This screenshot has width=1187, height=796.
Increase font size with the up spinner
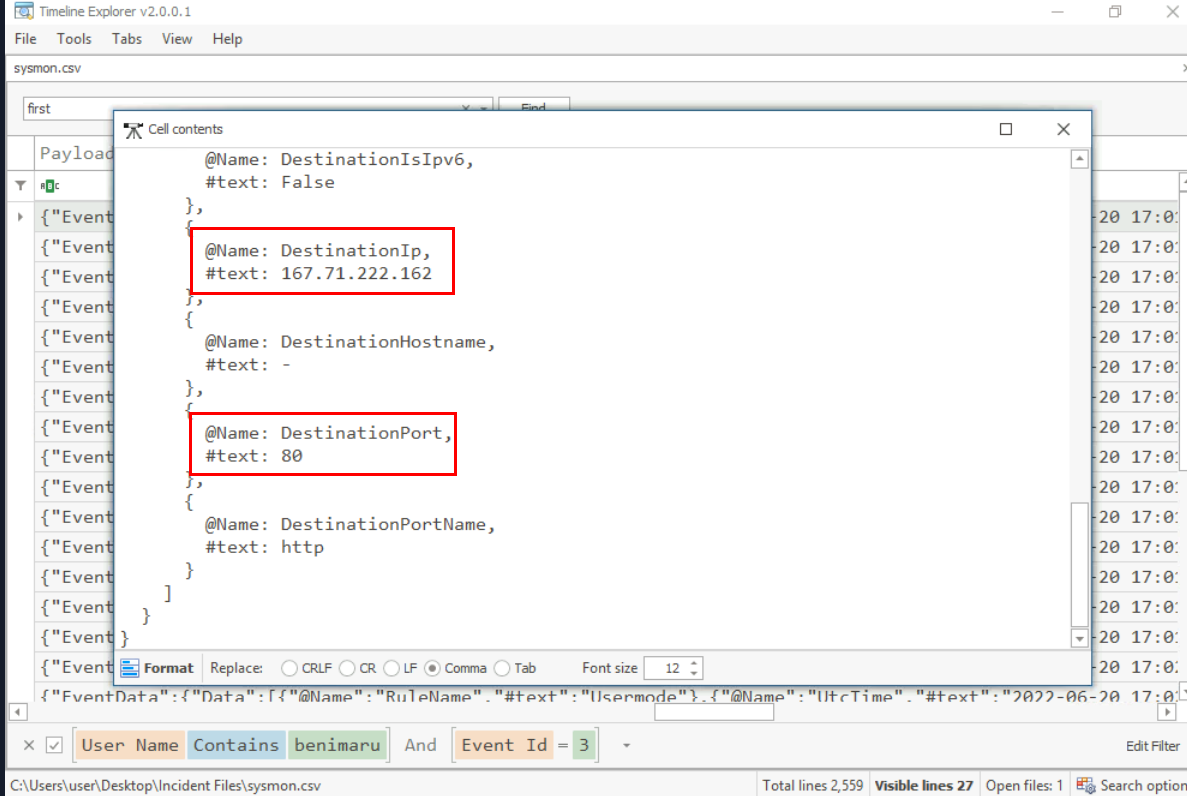tap(694, 663)
